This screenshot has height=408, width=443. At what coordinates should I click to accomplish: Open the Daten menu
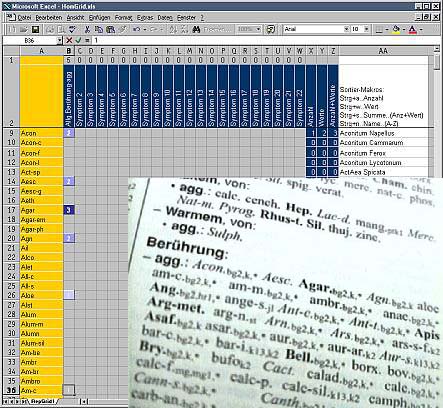coord(165,17)
